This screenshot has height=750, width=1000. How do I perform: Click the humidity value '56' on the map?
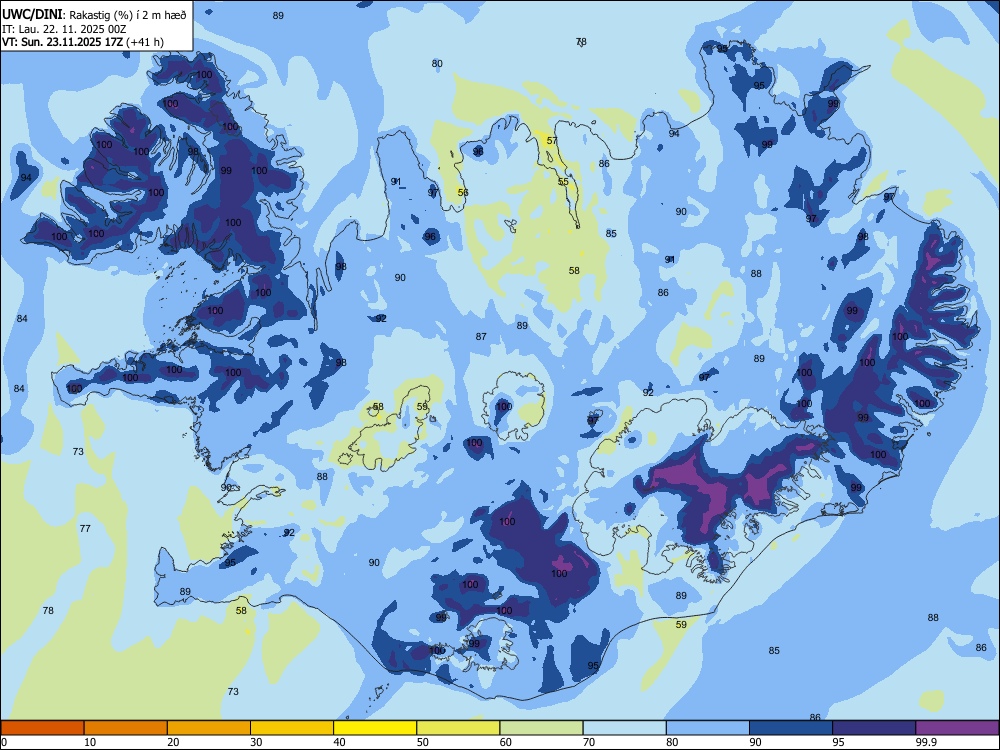(x=463, y=193)
